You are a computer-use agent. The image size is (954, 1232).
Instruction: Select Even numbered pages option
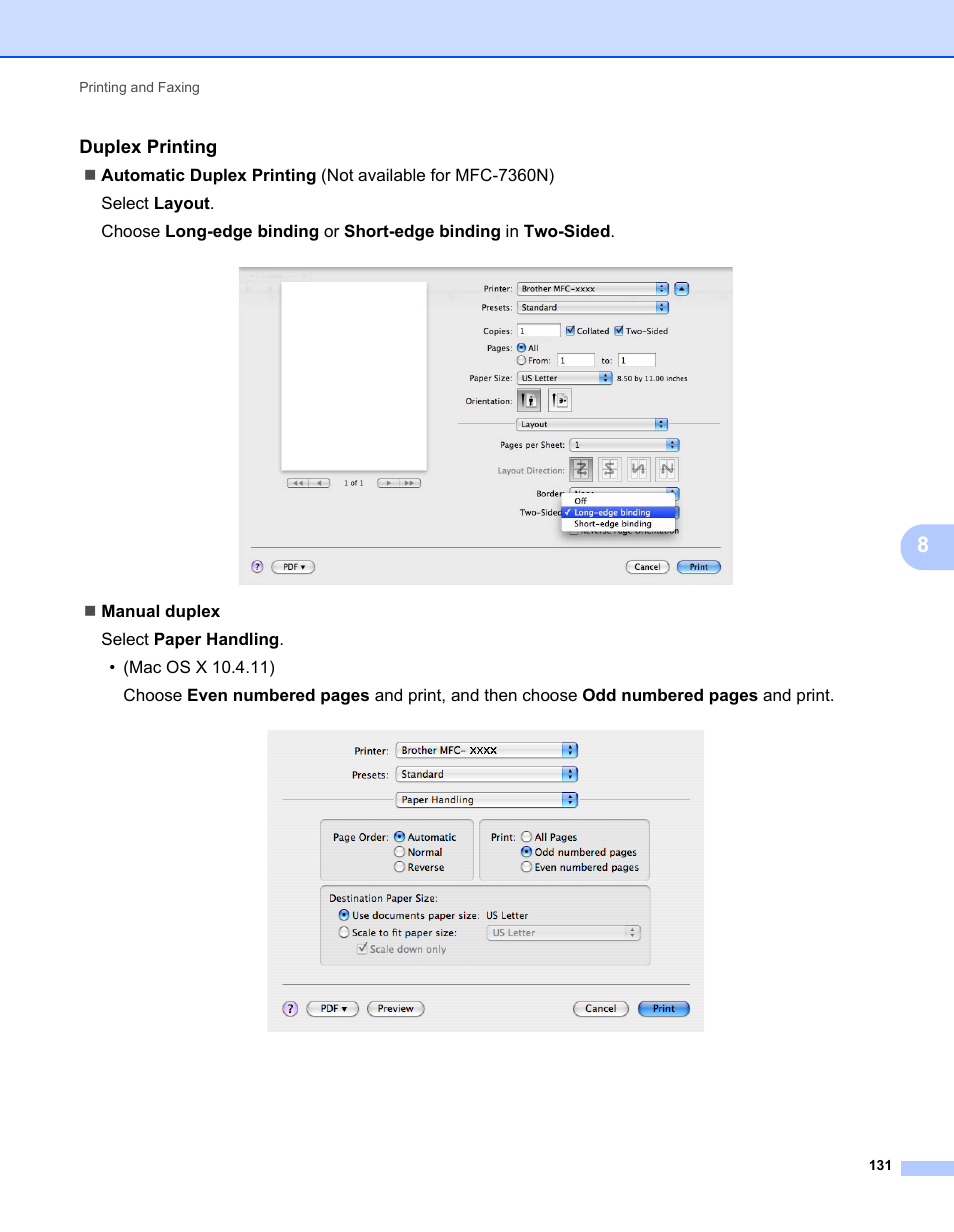[526, 867]
